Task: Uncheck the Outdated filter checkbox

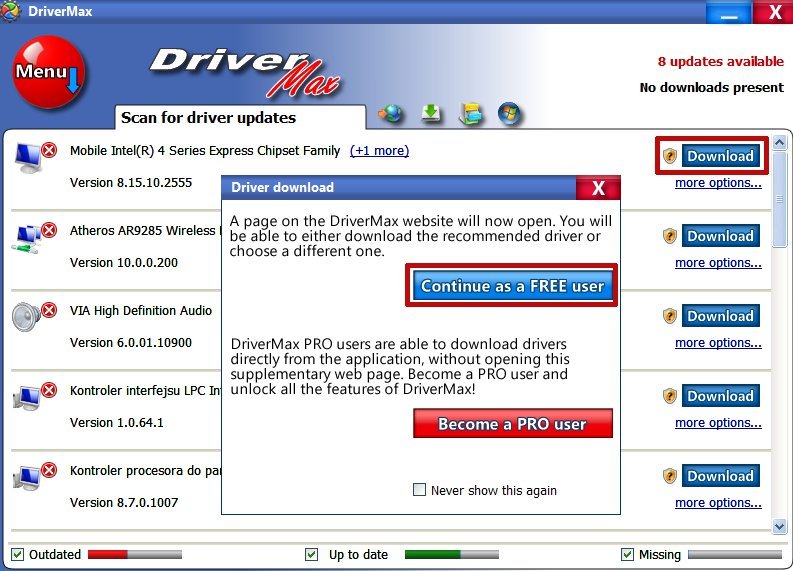Action: (x=17, y=554)
